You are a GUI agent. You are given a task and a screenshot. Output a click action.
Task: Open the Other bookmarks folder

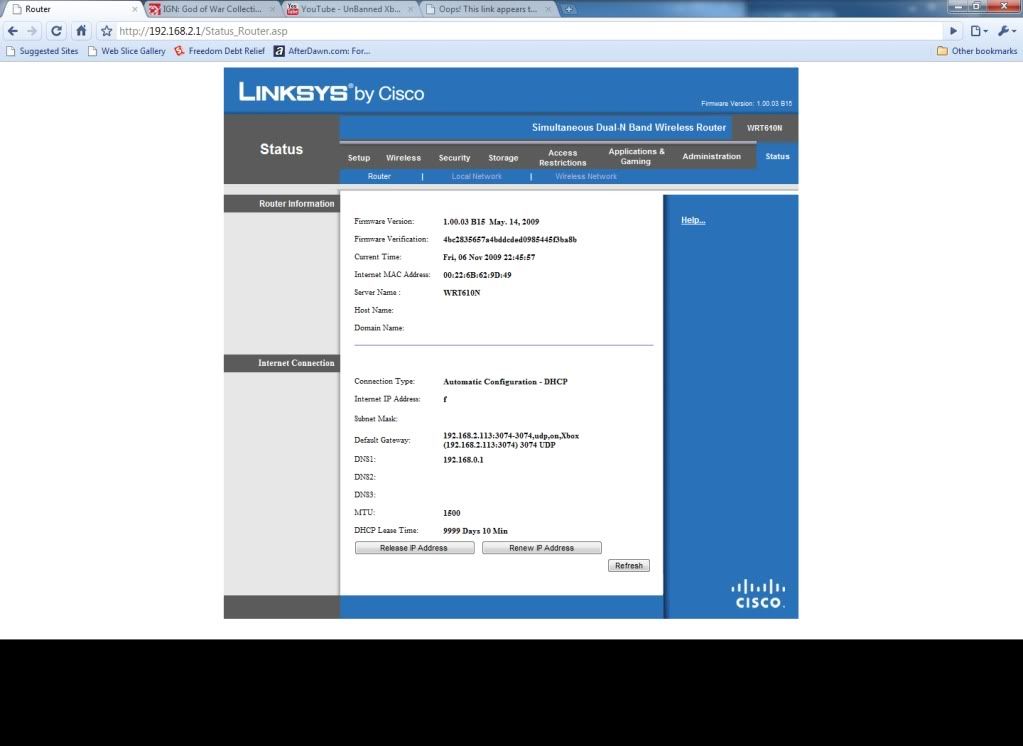pos(977,51)
